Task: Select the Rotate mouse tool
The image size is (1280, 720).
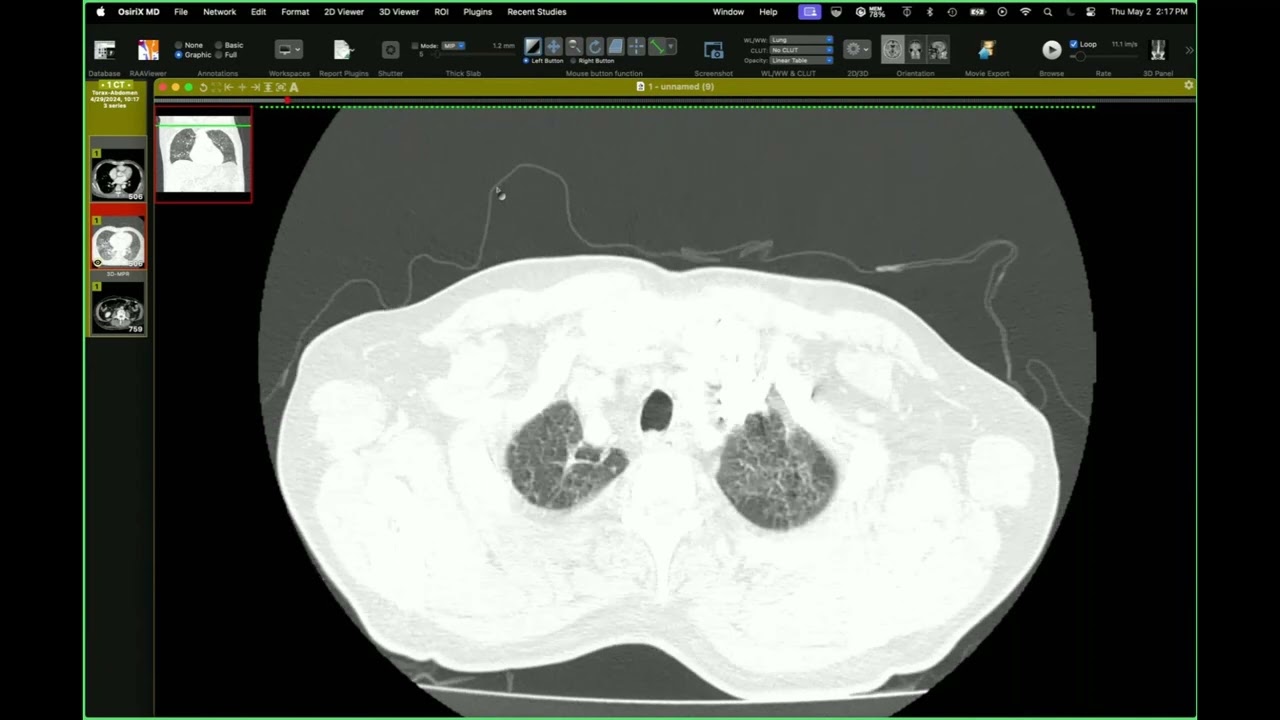Action: click(595, 47)
